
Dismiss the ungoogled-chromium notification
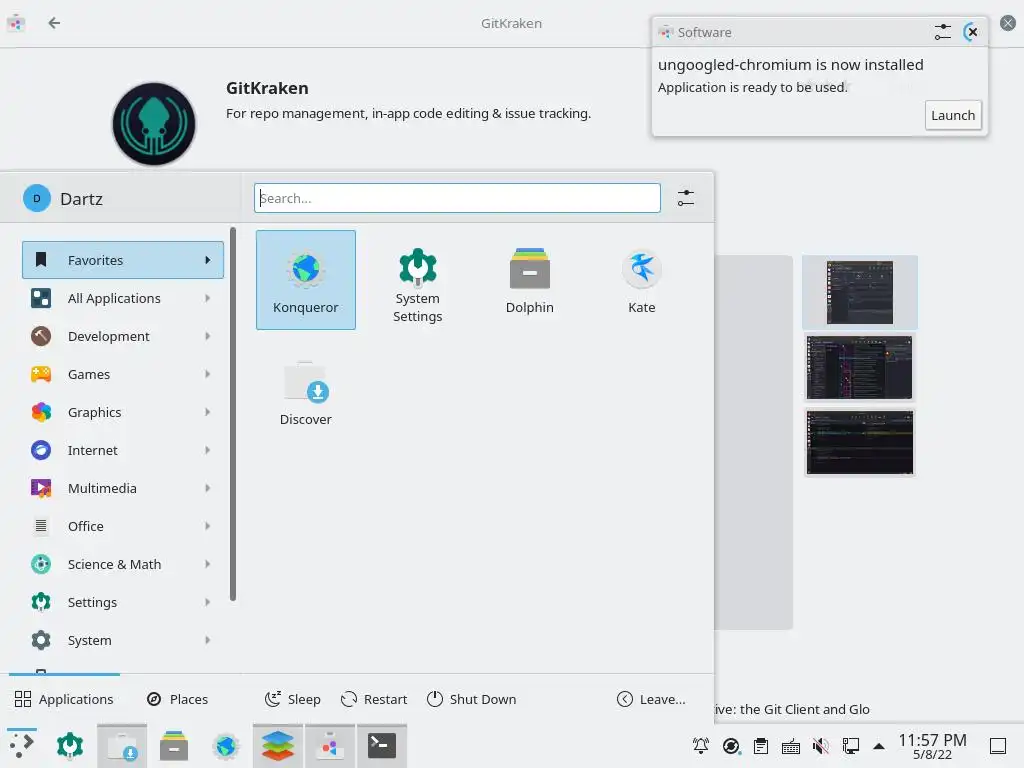pyautogui.click(x=972, y=32)
